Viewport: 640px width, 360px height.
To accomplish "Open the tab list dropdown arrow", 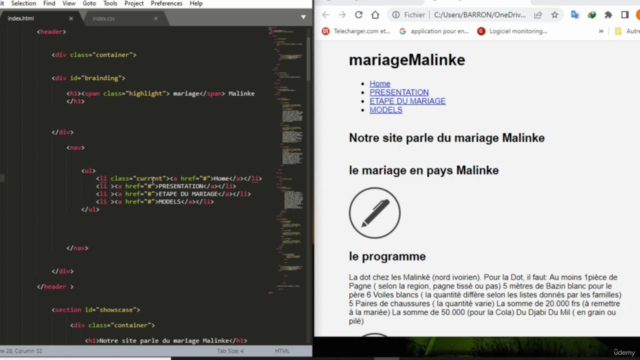I will (303, 17).
